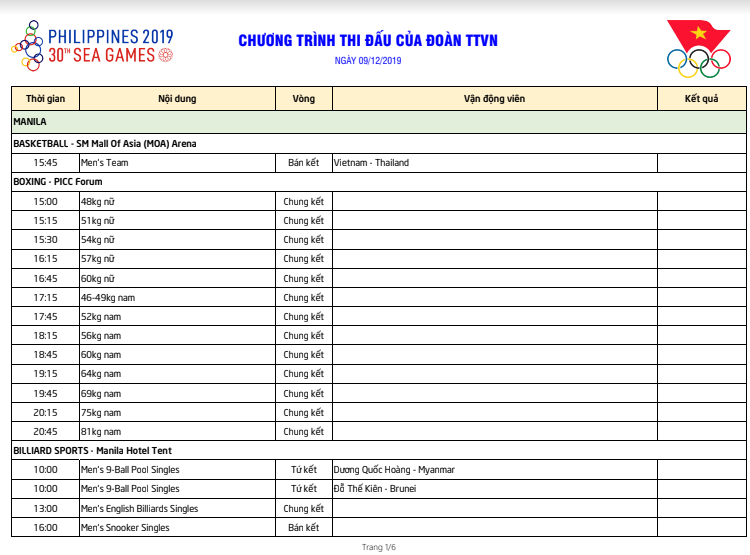This screenshot has width=750, height=555.
Task: Click the '51kg nữ' boxing event
Action: (177, 221)
